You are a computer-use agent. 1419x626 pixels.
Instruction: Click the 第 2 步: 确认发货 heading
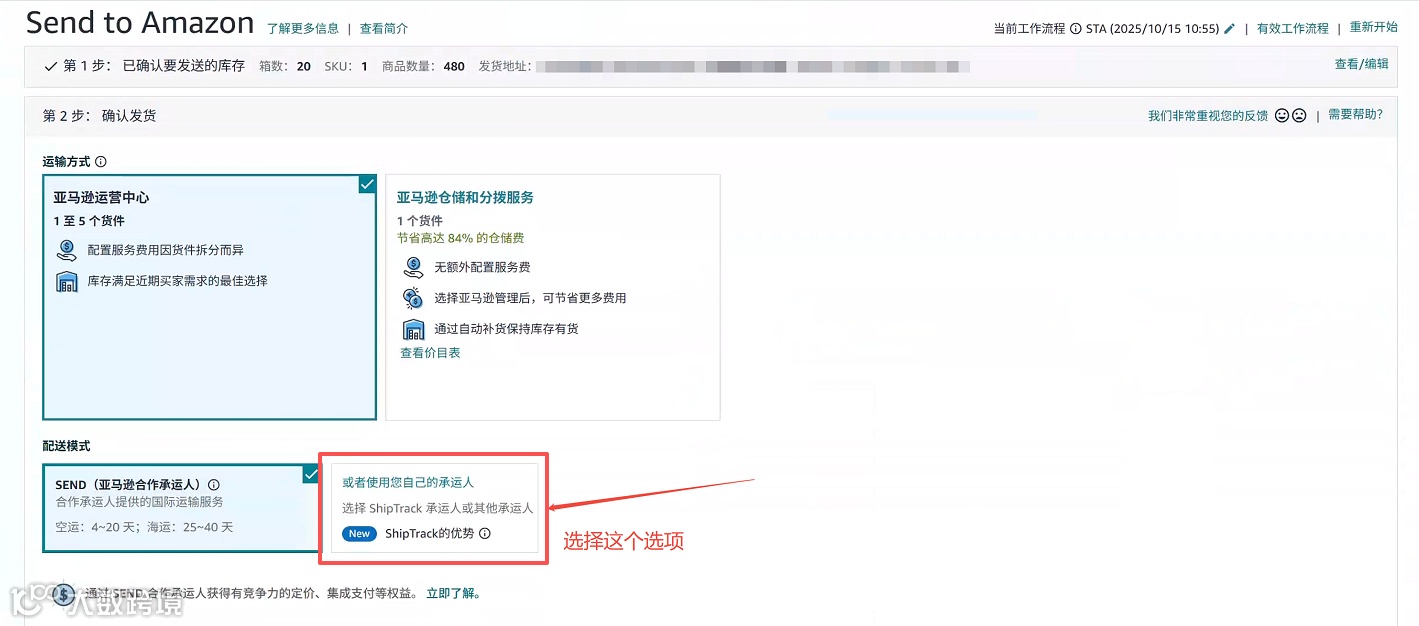(x=100, y=116)
